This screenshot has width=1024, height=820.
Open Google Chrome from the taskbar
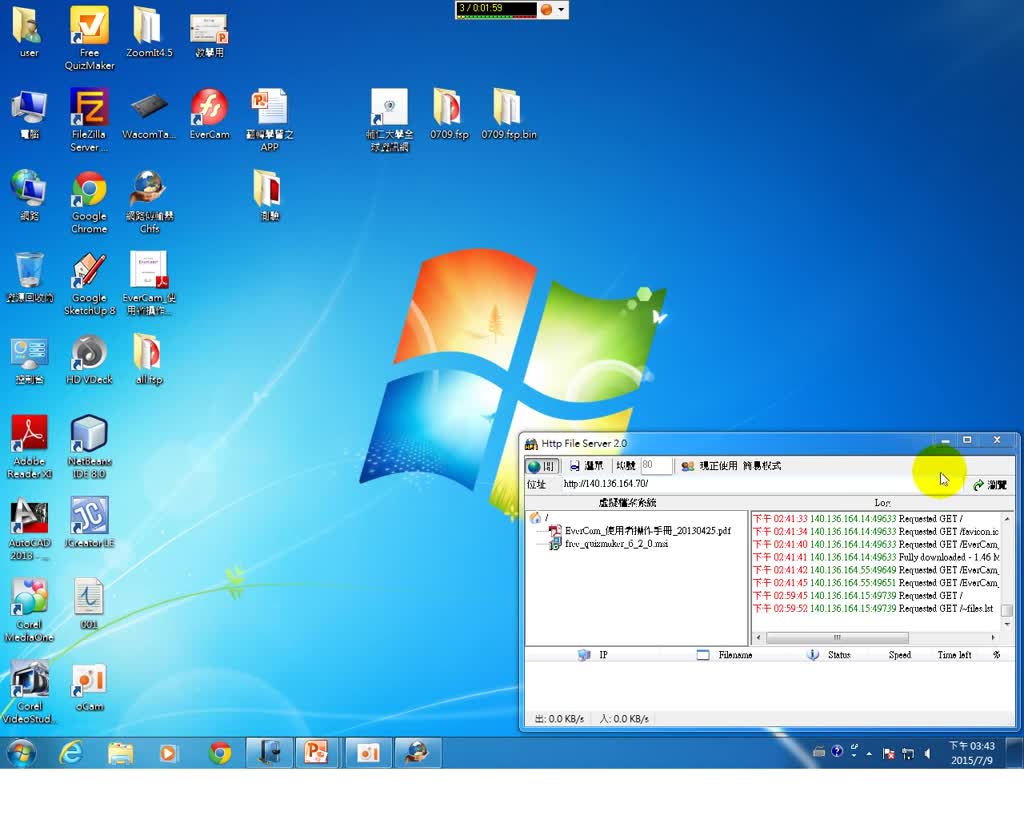[220, 753]
